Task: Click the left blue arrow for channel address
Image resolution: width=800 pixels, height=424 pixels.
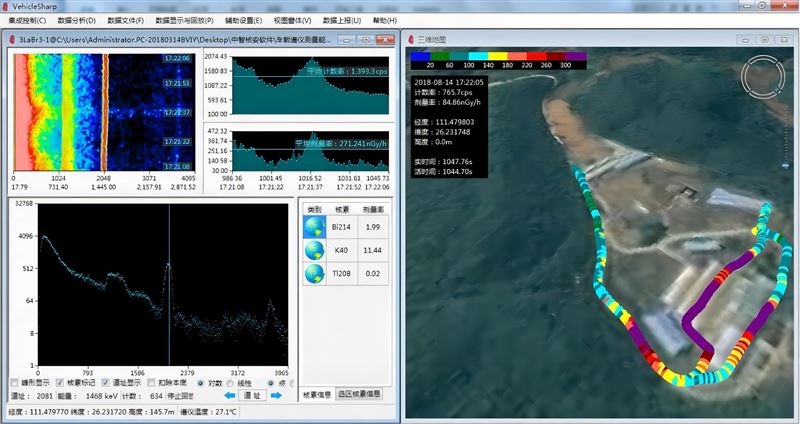Action: coord(229,395)
